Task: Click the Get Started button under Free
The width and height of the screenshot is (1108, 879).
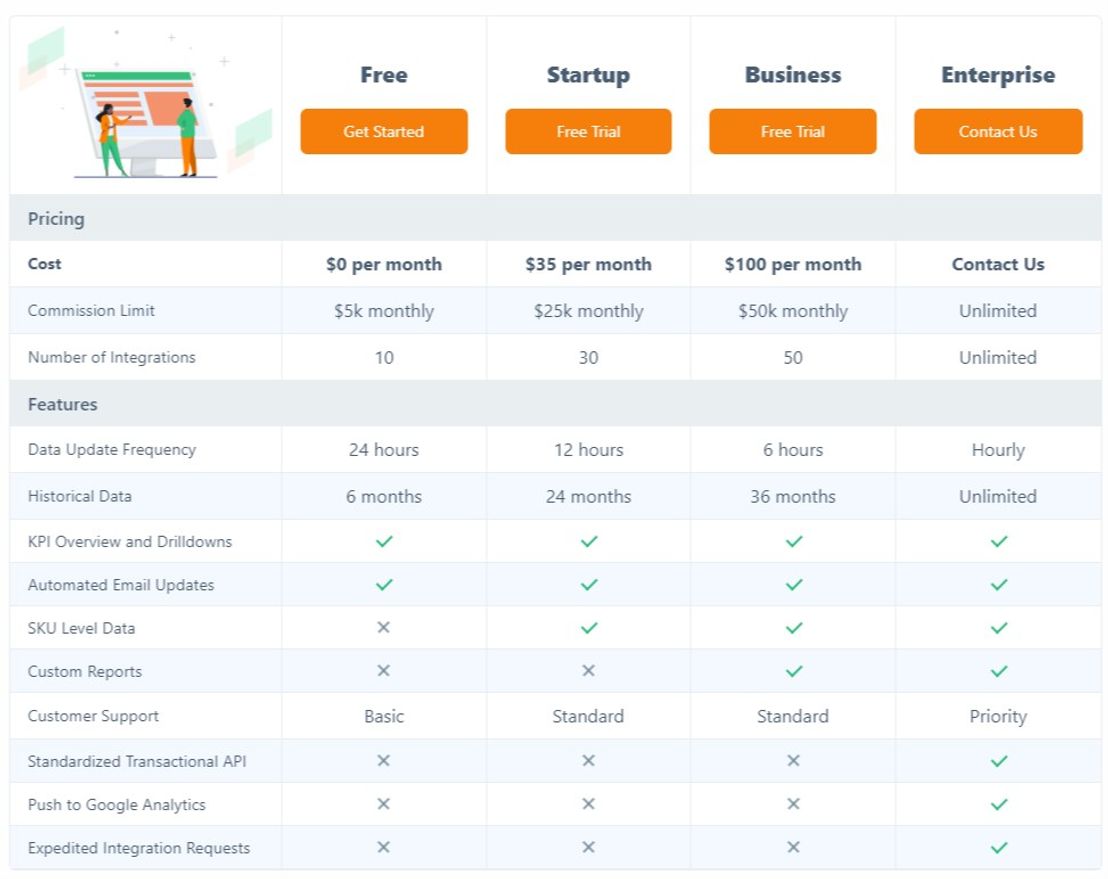Action: [x=384, y=131]
